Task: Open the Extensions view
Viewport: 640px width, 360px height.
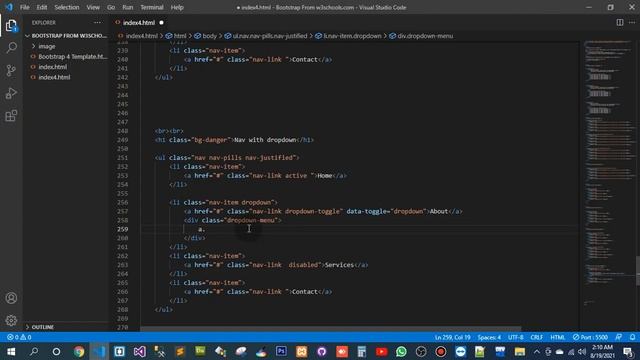Action: (11, 116)
